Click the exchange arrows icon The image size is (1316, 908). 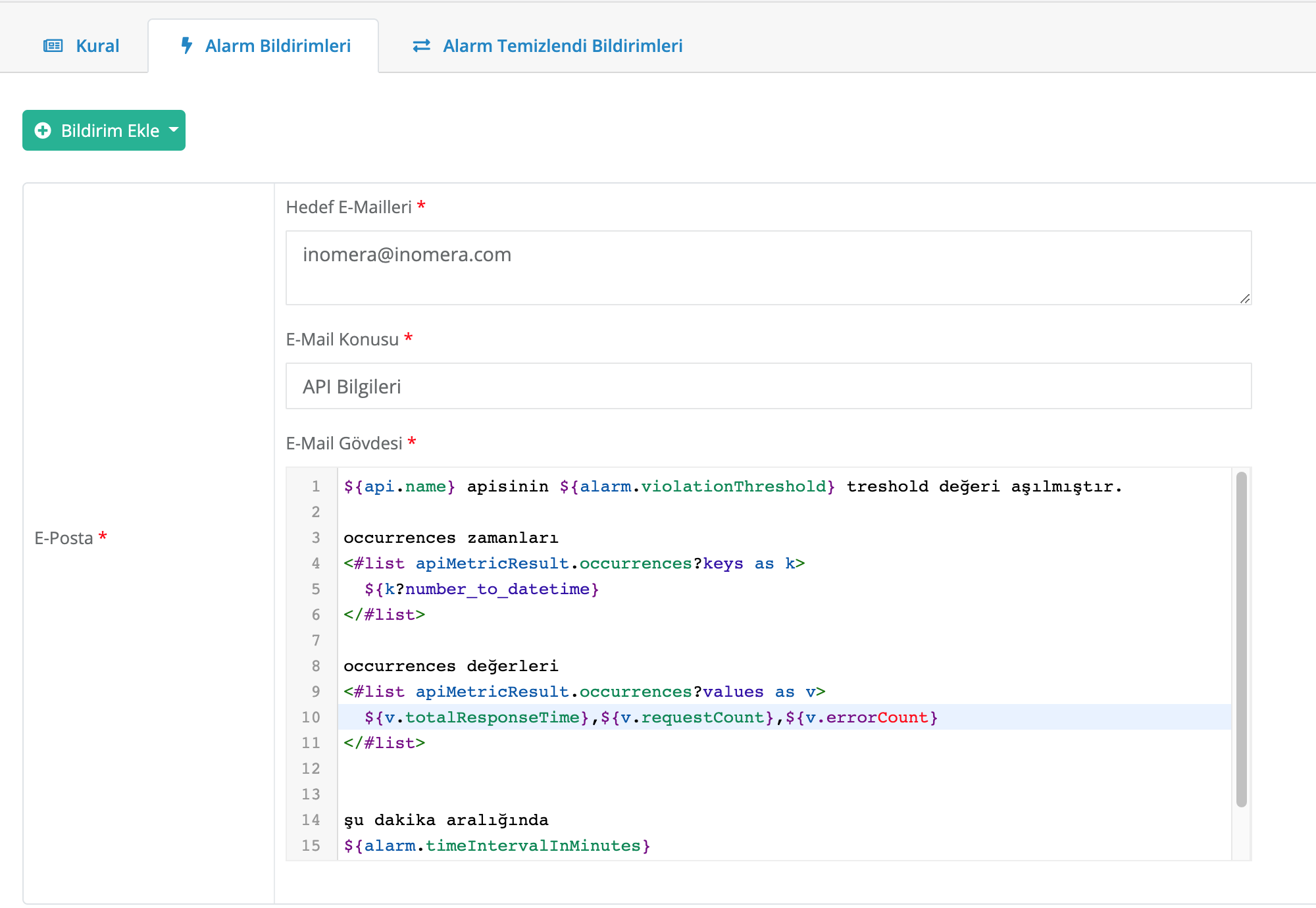click(x=422, y=45)
